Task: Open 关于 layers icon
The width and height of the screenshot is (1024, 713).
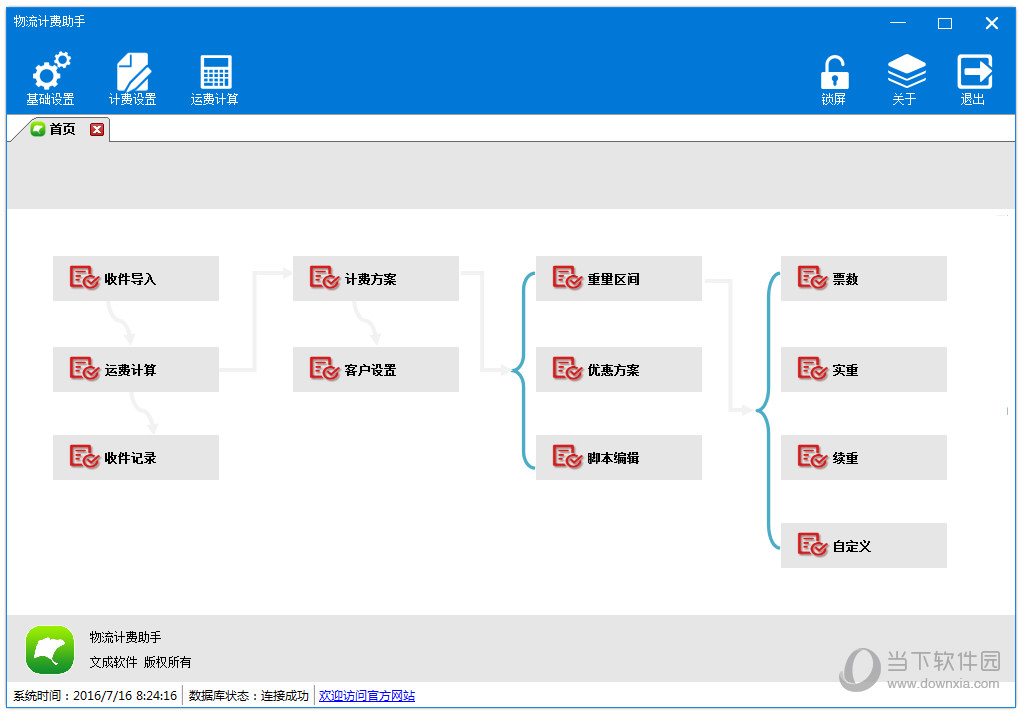Action: tap(906, 71)
